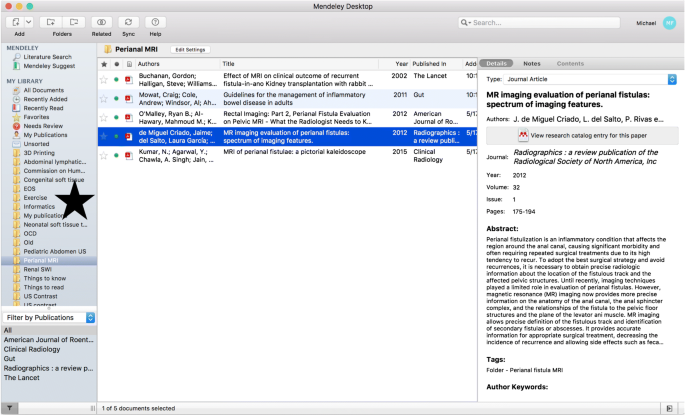Viewport: 685px width, 415px height.
Task: Open PDF icon of Mowat, Craig paper
Action: [x=128, y=98]
